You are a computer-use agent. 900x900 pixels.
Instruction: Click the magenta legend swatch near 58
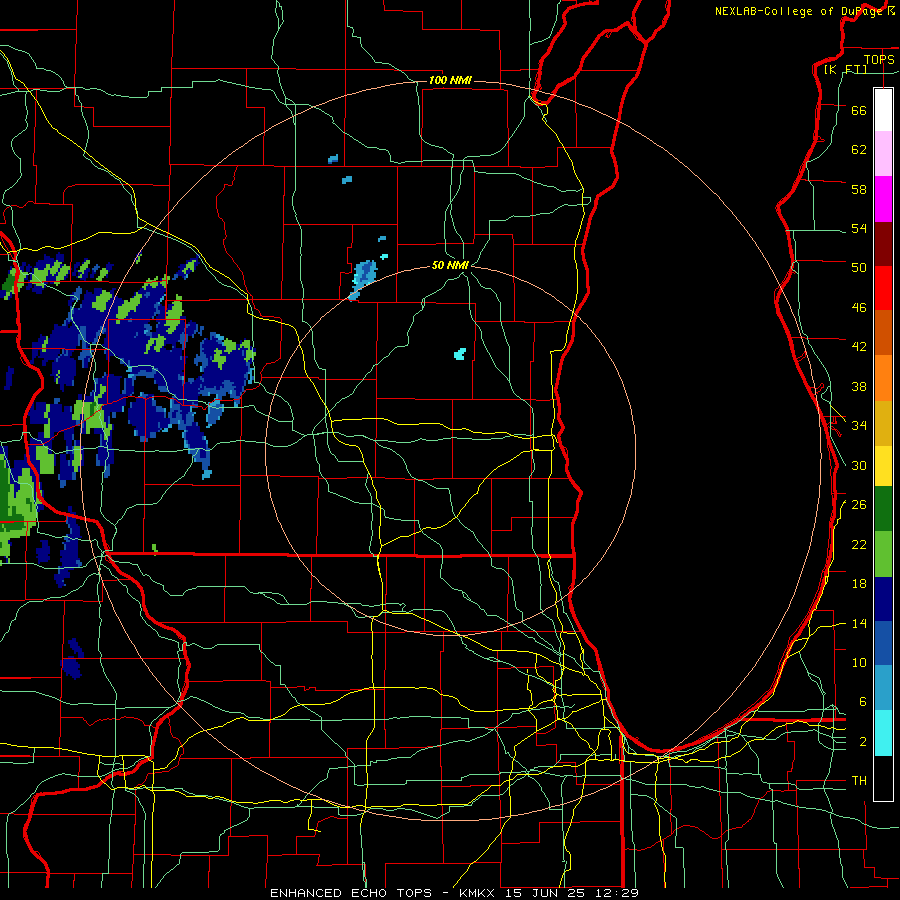pos(883,199)
